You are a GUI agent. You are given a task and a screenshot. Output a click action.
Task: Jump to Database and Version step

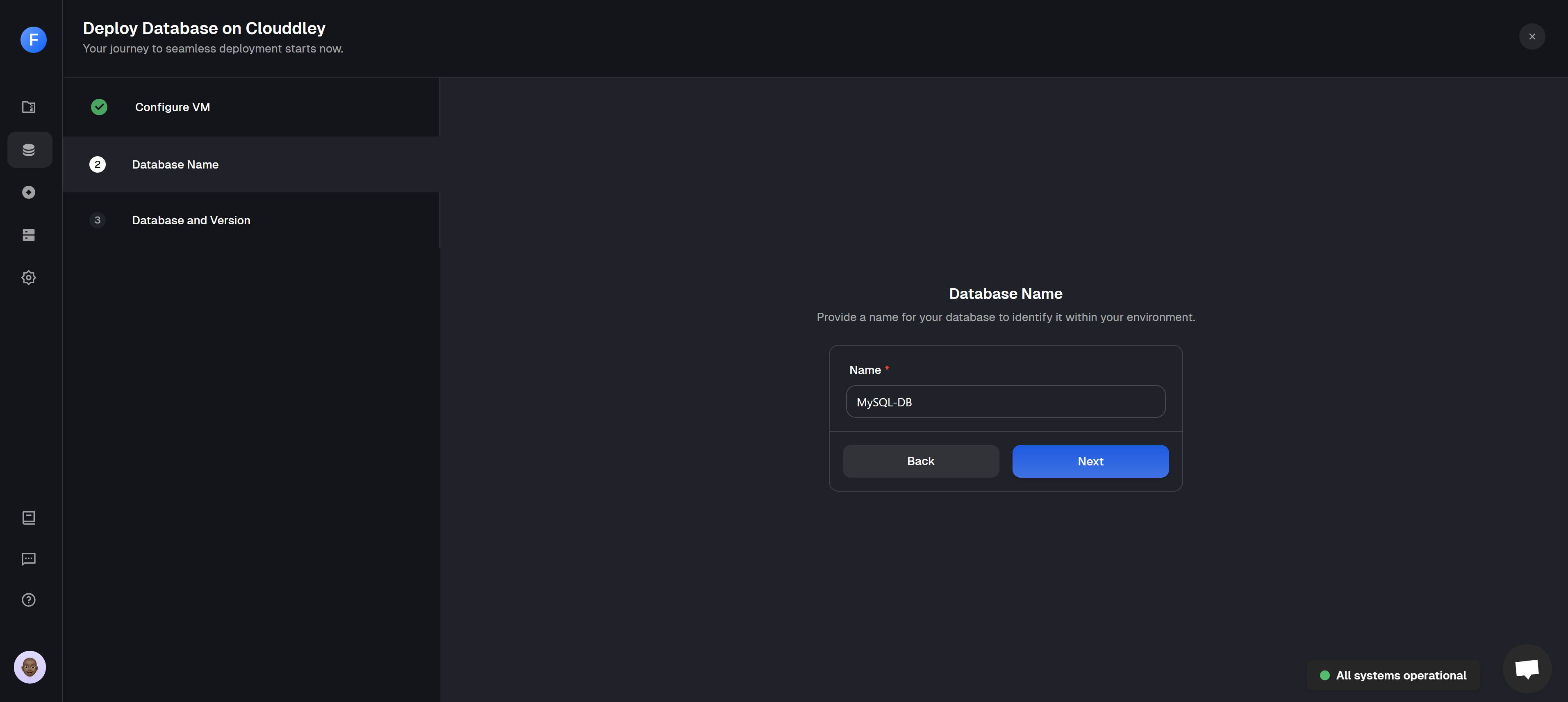[191, 221]
